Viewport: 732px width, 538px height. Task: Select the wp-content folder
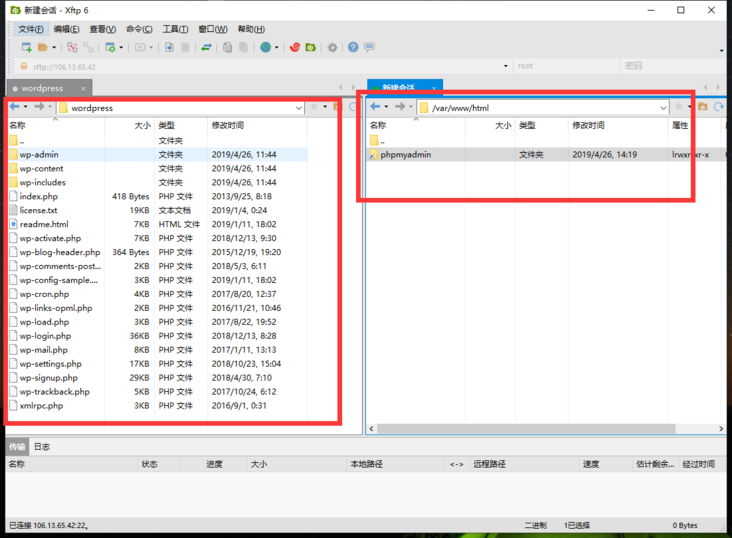[42, 169]
